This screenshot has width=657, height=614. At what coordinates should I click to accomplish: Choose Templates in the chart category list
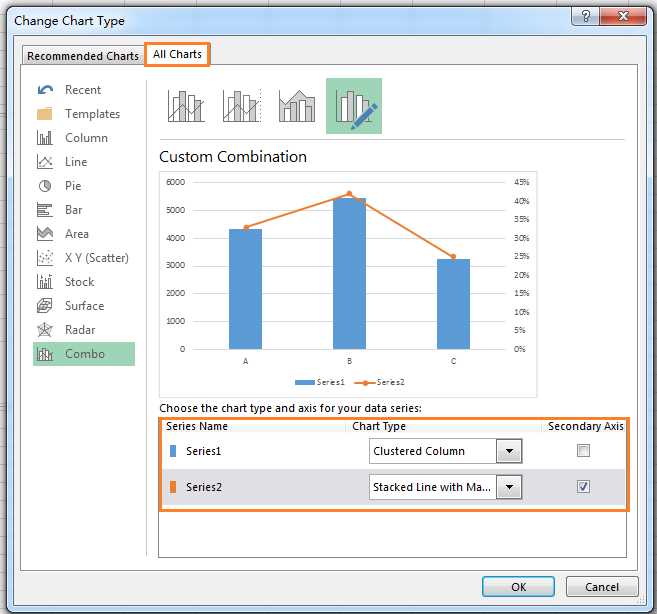[84, 114]
